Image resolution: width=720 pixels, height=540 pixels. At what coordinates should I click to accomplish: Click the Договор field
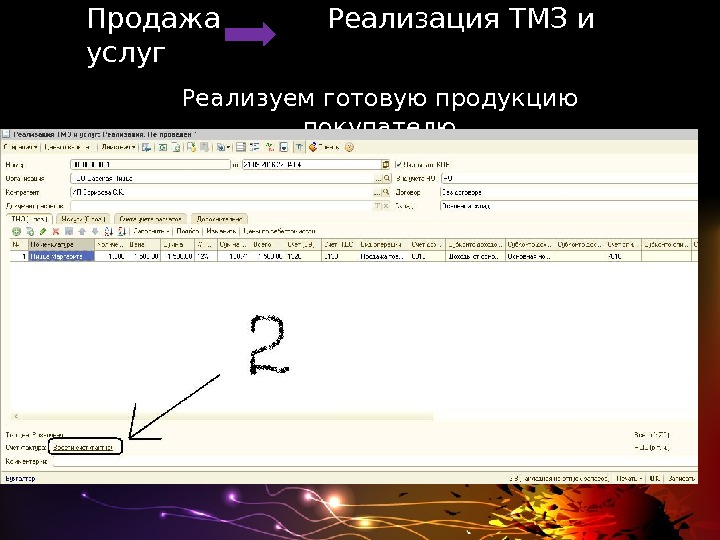[x=568, y=192]
